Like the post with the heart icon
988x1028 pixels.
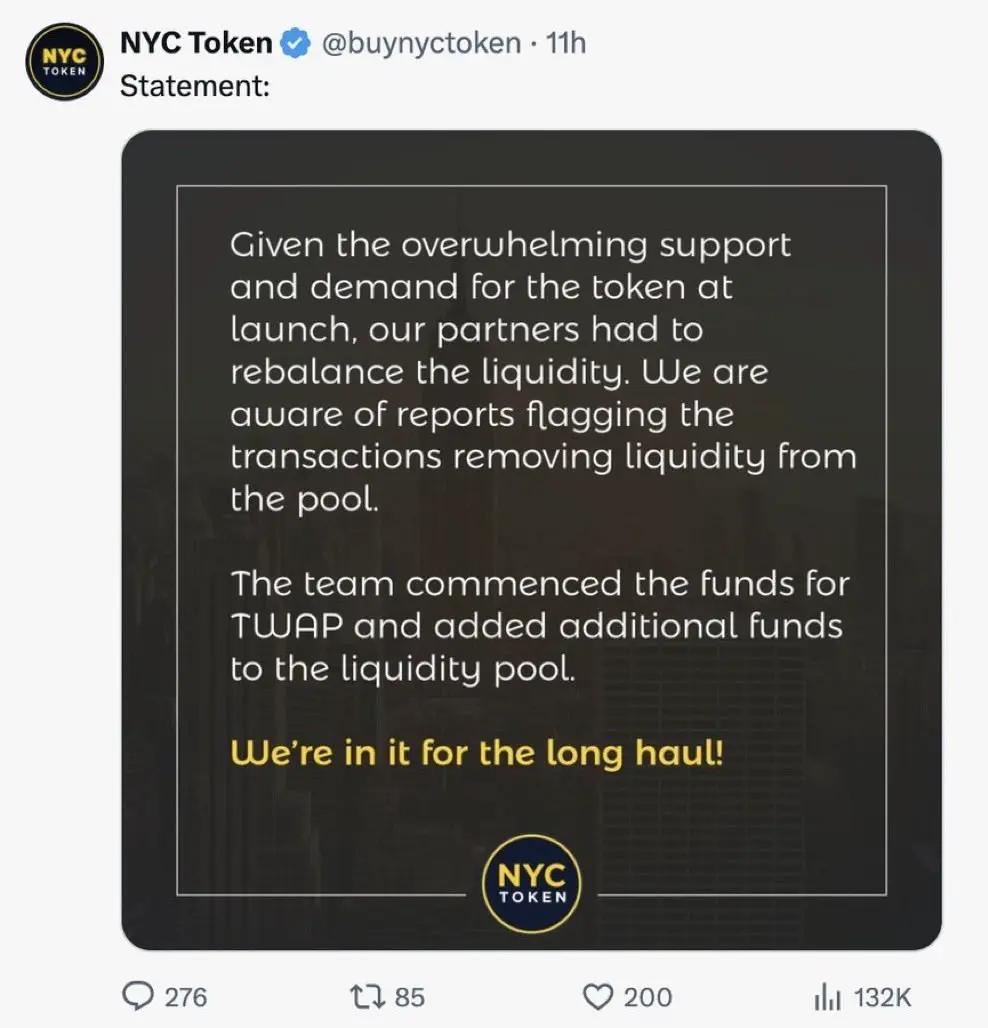click(x=597, y=997)
